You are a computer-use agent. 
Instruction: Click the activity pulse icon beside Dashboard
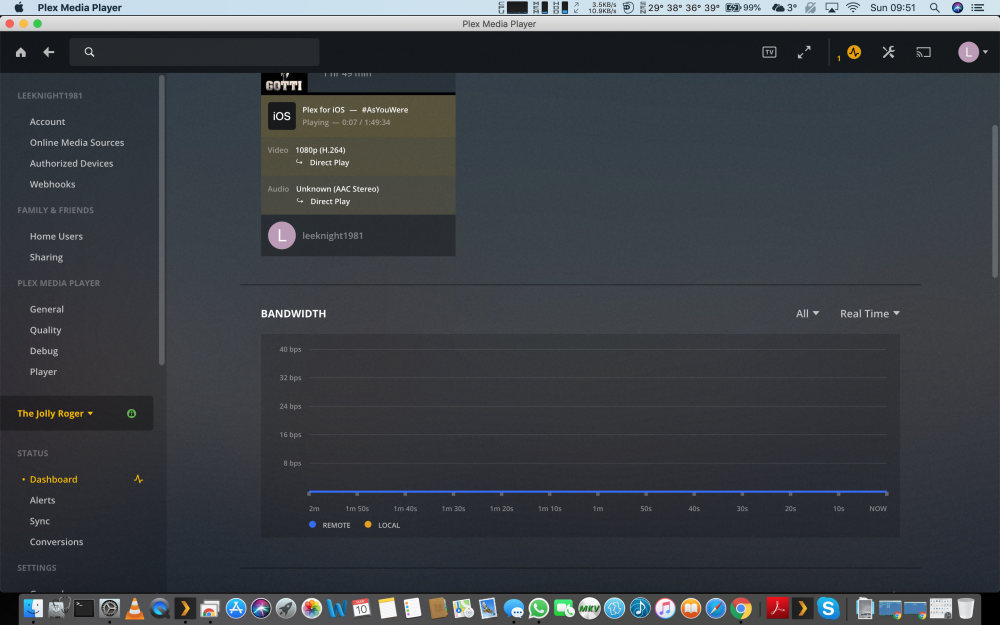pos(138,479)
